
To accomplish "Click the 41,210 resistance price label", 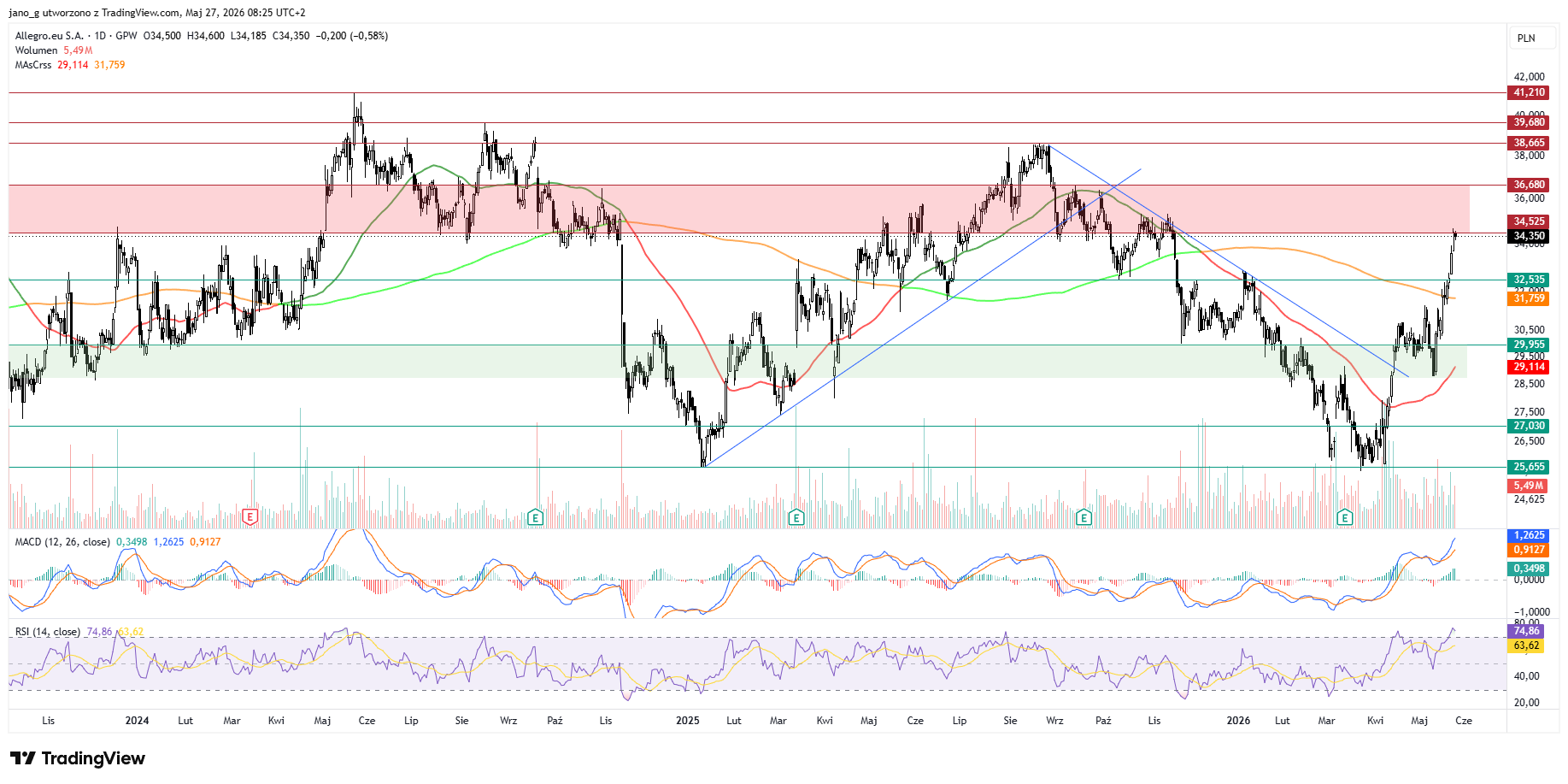I will tap(1529, 92).
